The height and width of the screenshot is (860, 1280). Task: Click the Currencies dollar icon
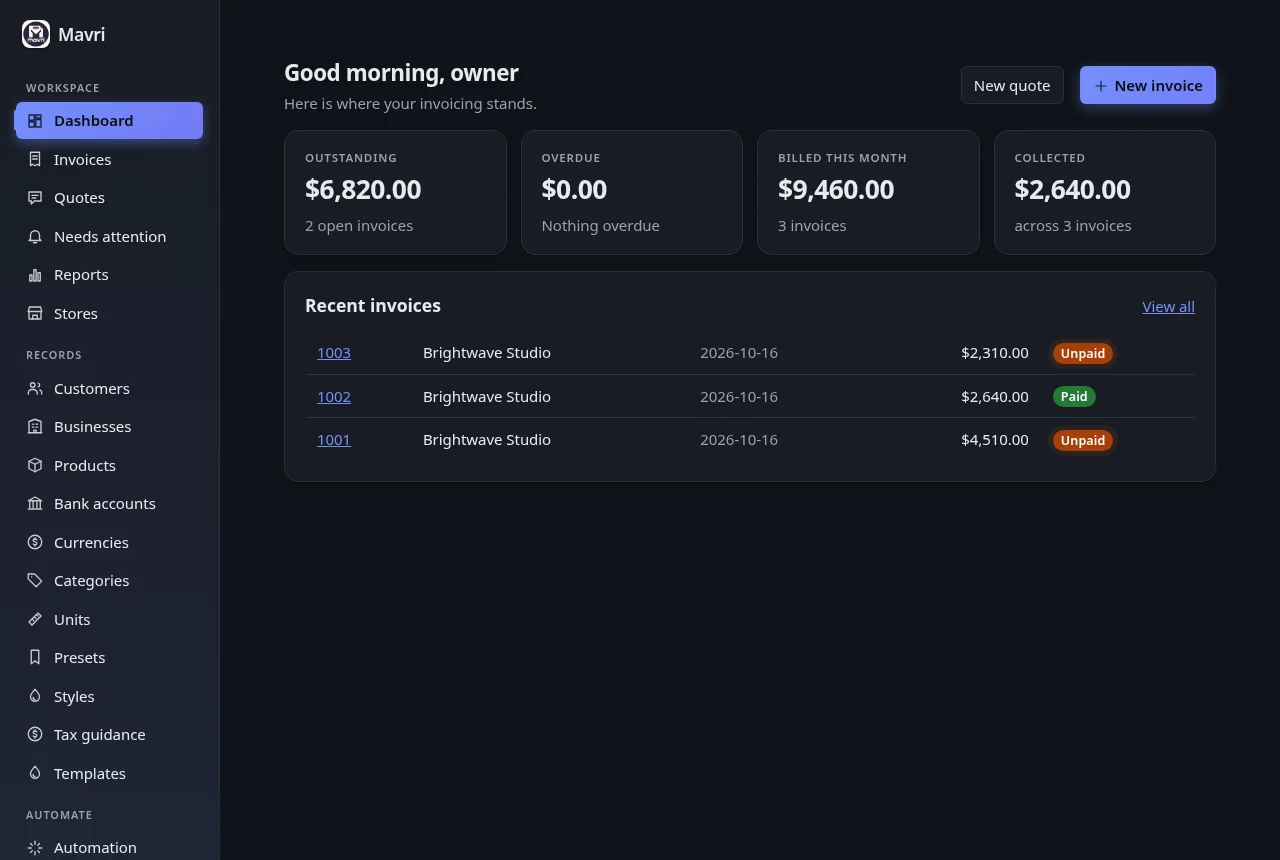coord(35,542)
